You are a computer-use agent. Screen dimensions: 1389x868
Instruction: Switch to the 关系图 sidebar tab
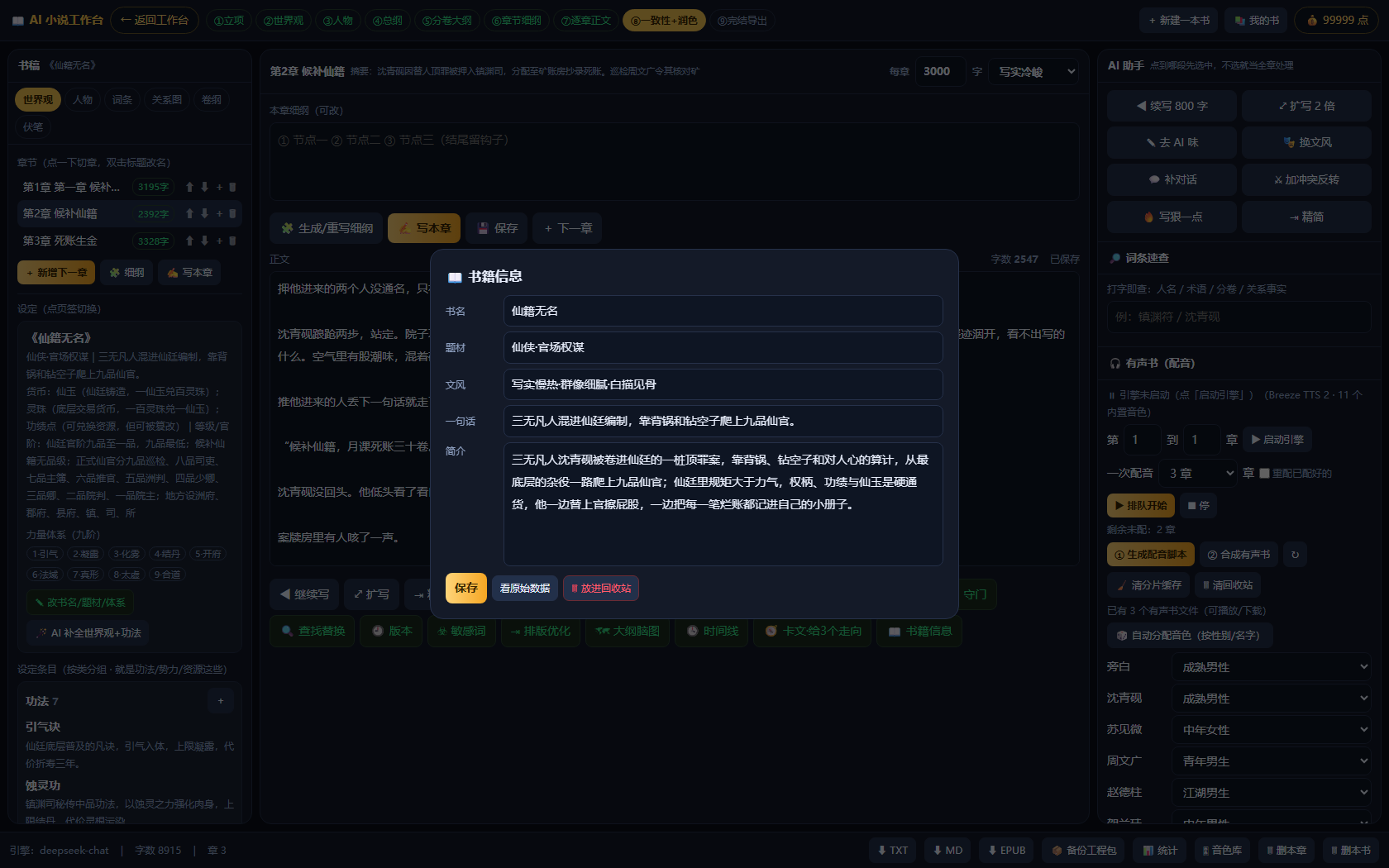tap(166, 100)
